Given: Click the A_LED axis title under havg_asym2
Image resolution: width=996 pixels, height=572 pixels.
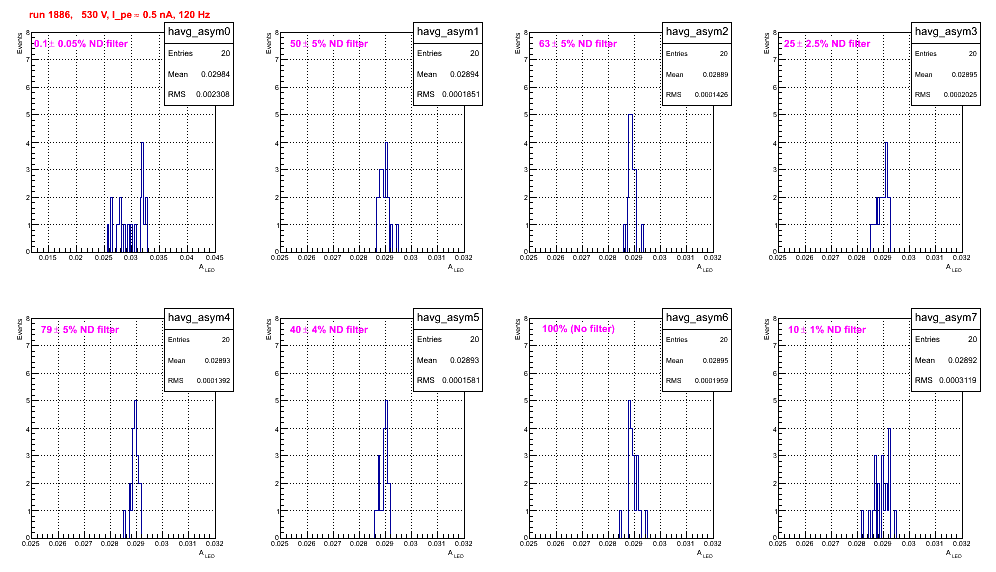Looking at the screenshot, I should point(705,268).
